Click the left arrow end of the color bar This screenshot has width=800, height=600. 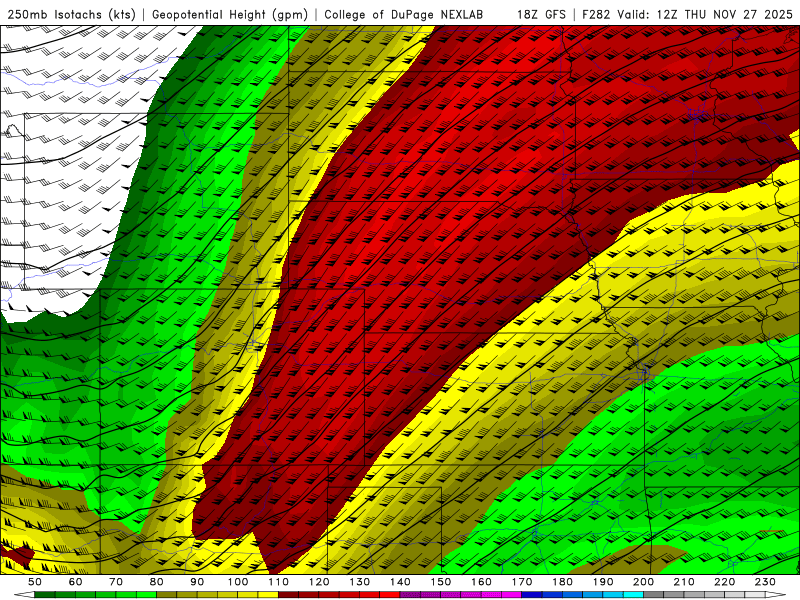(x=23, y=595)
